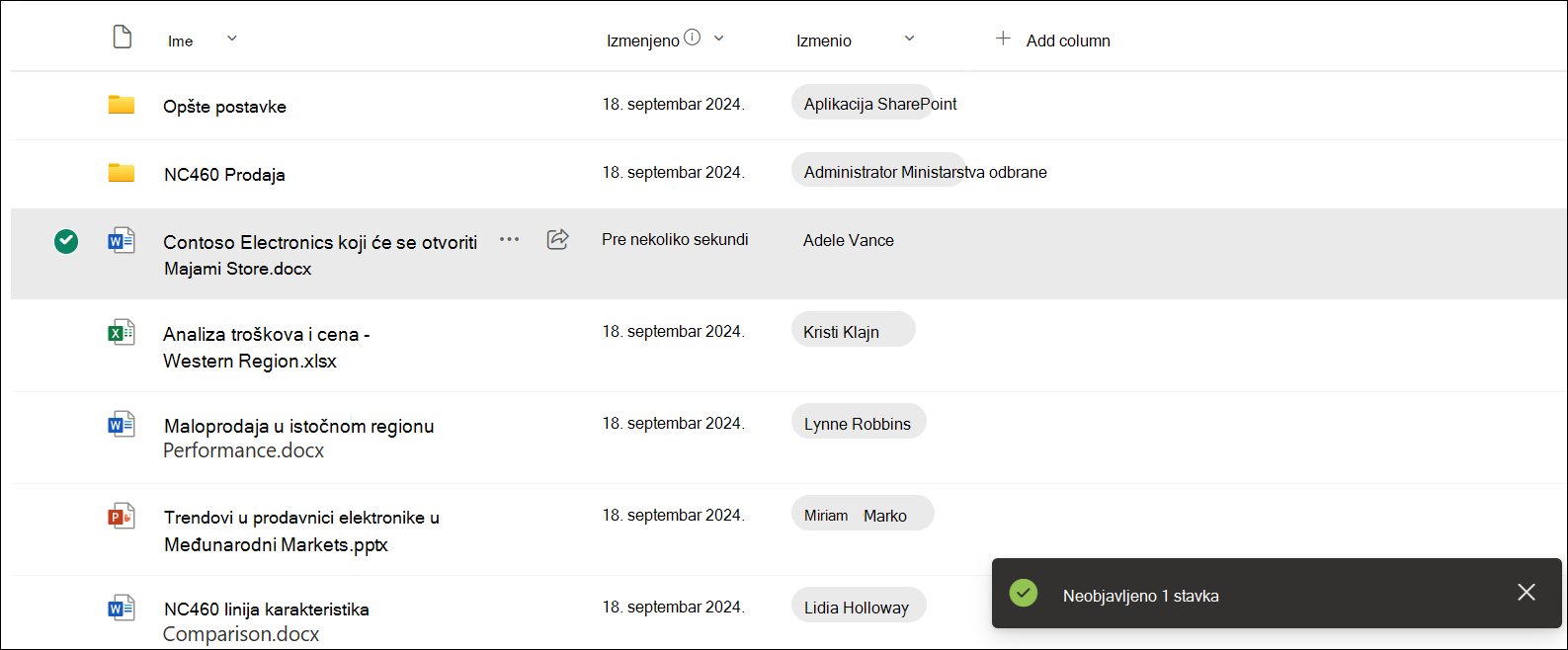1568x650 pixels.
Task: Click the Kristi Klajn person chip
Action: 854,330
